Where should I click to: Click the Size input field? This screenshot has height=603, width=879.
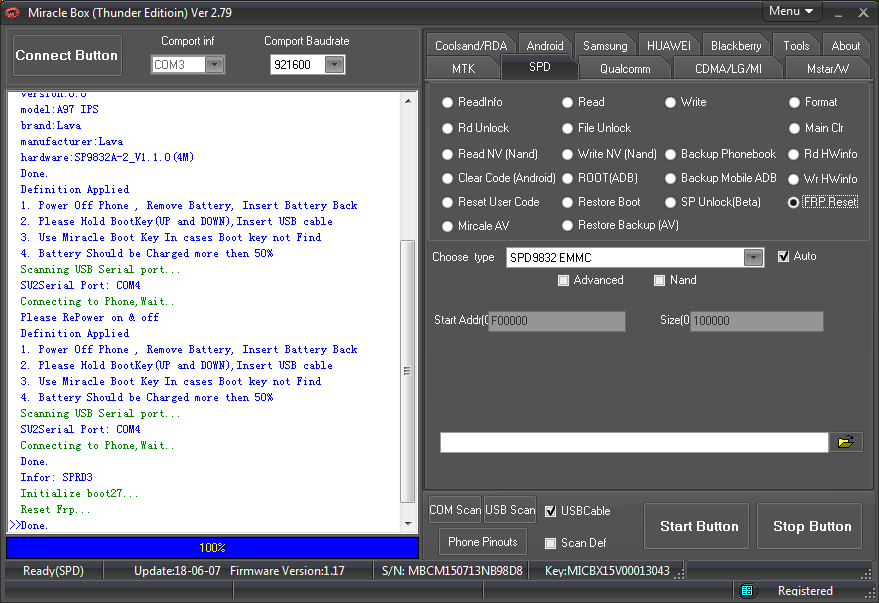(x=757, y=321)
